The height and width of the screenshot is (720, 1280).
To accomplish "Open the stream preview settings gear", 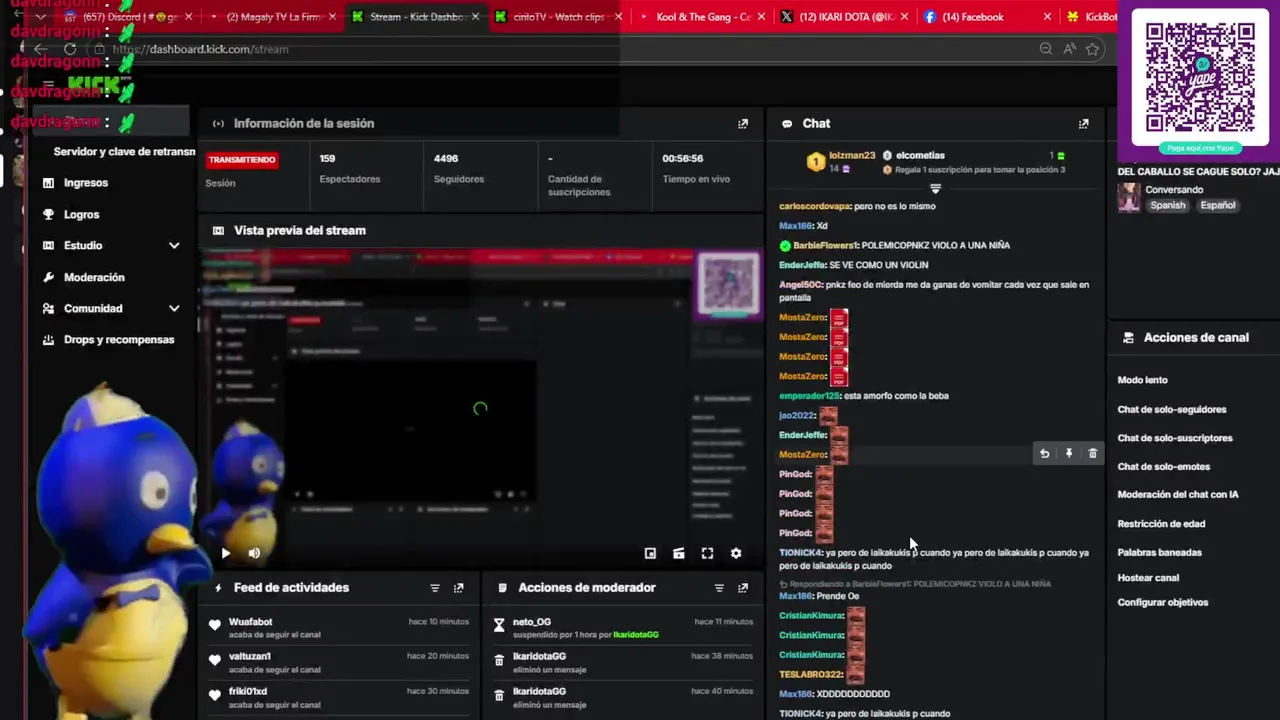I will point(736,553).
